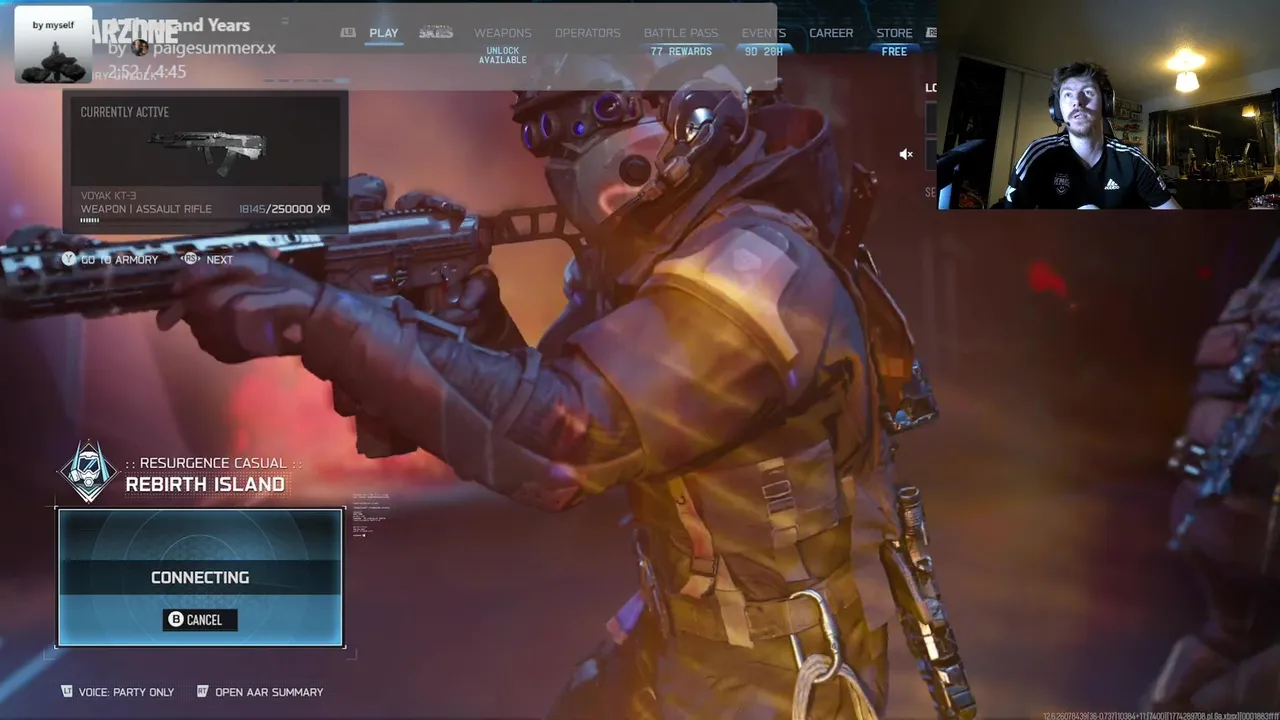
Task: Open the Skies tab next to PLAY
Action: [x=436, y=32]
